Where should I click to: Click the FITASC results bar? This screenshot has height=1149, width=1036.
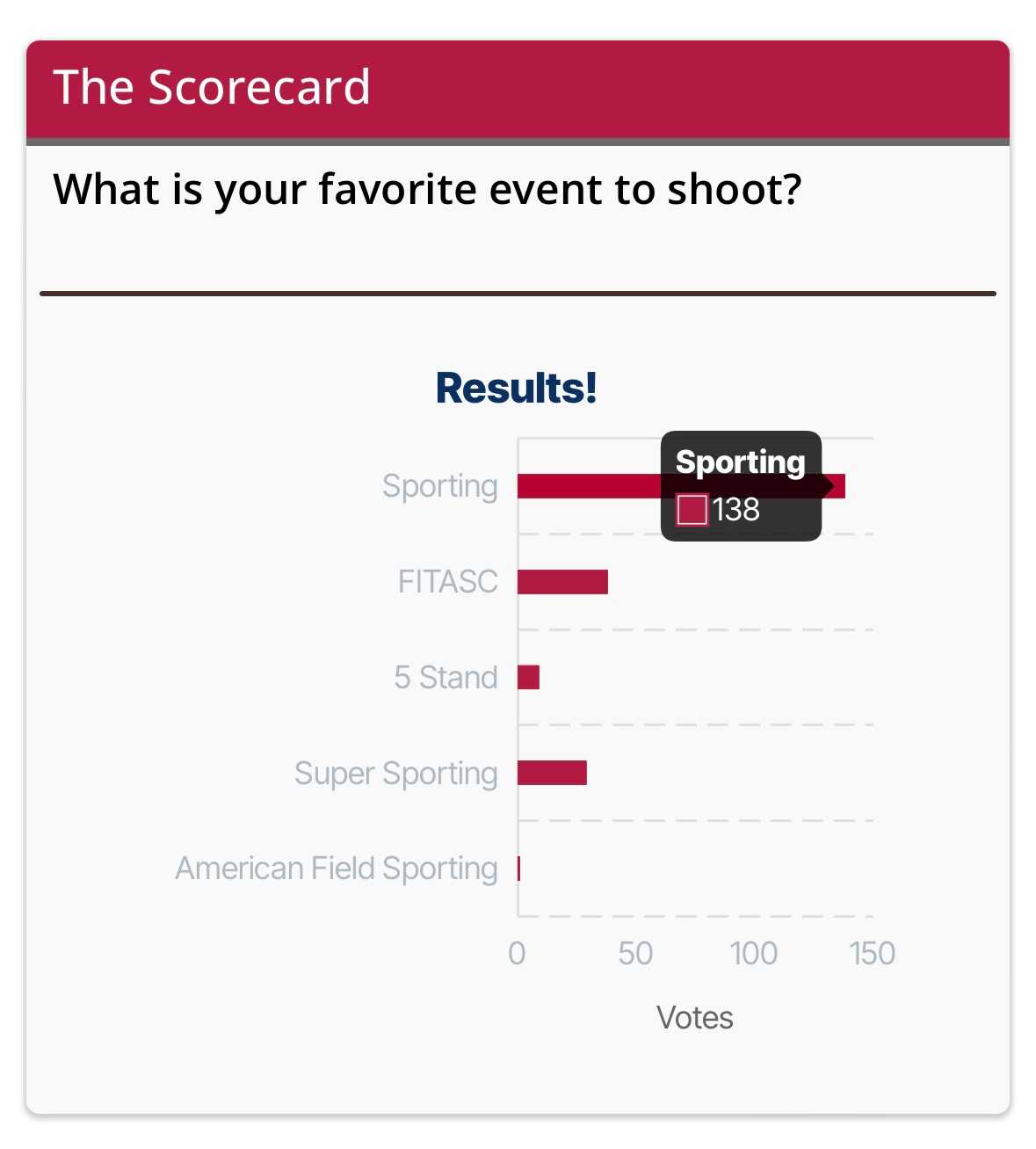coord(562,582)
